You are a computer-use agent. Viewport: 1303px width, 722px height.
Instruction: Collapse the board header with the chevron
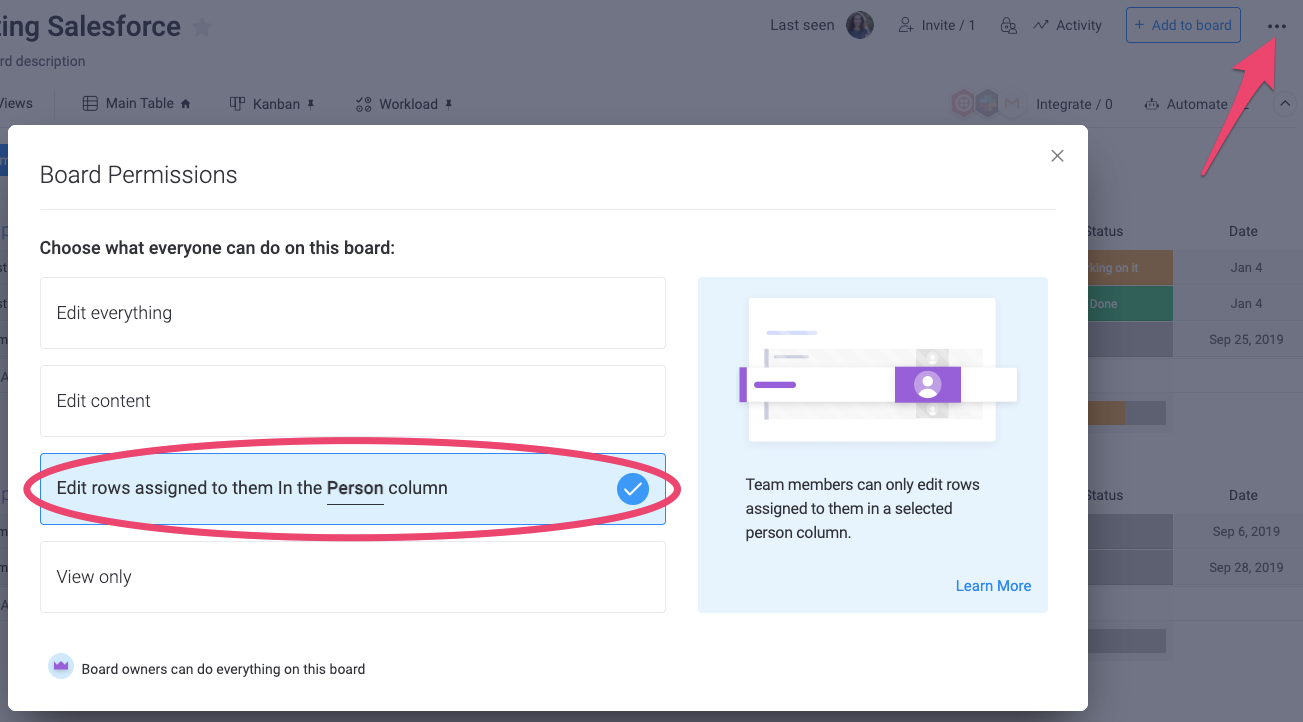[1284, 103]
